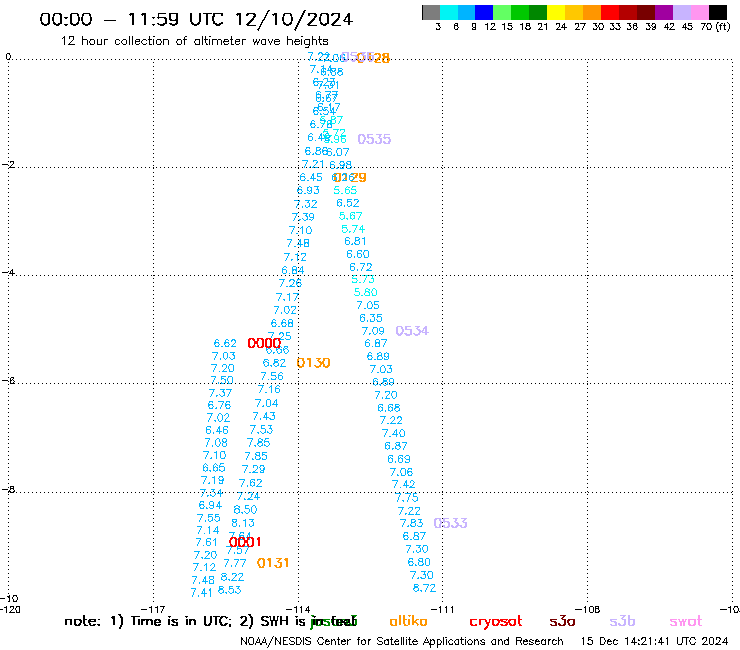Screen dimensions: 740x650
Task: Click the note "Time is in UTC"
Action: [181, 621]
